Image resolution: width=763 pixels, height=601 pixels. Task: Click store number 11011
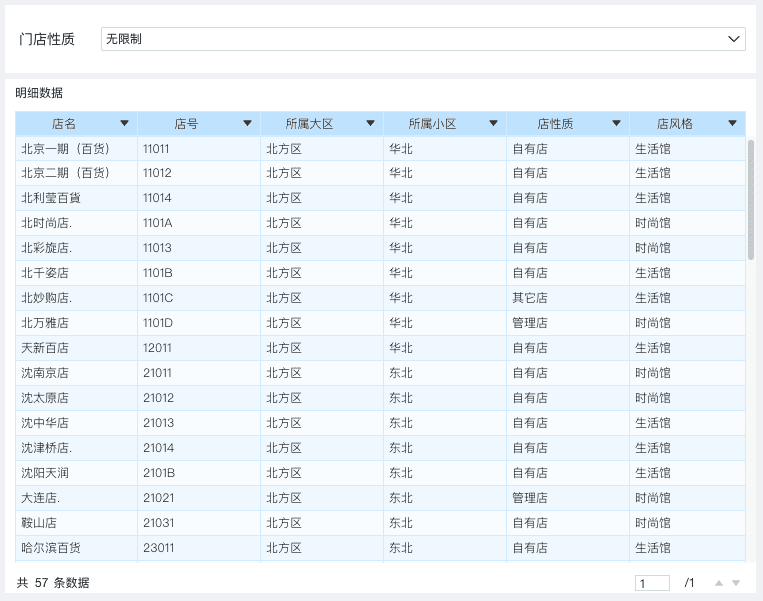click(x=156, y=149)
